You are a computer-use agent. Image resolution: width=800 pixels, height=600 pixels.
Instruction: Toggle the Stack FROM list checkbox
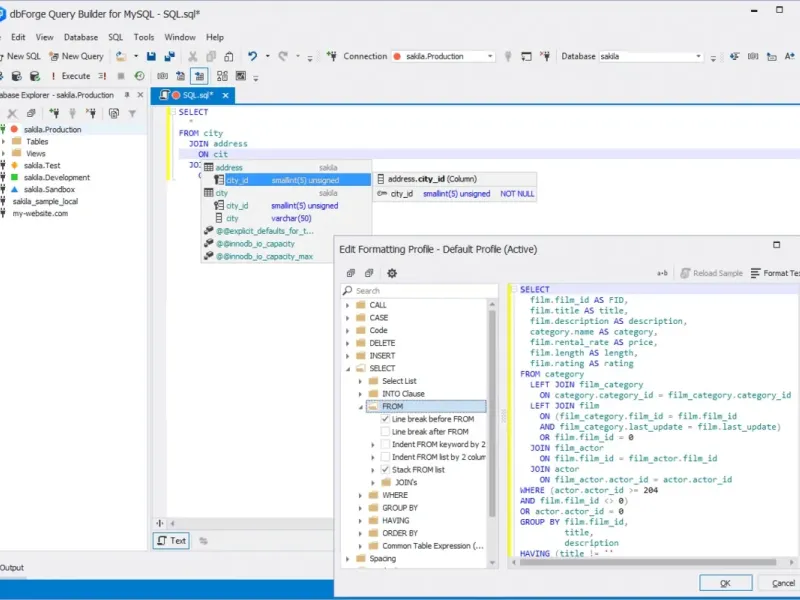(x=385, y=469)
